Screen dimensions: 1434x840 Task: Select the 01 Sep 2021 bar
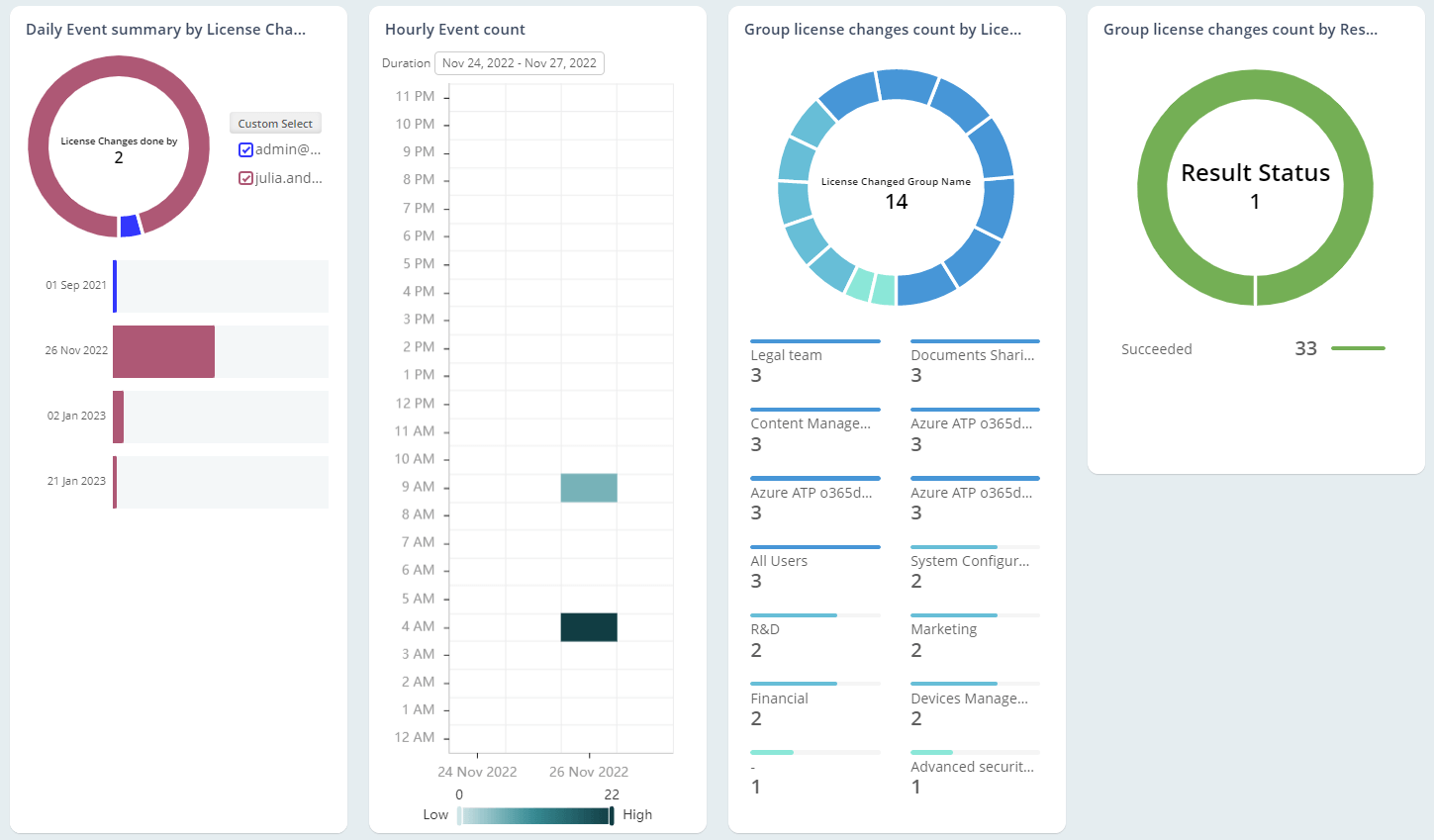115,286
